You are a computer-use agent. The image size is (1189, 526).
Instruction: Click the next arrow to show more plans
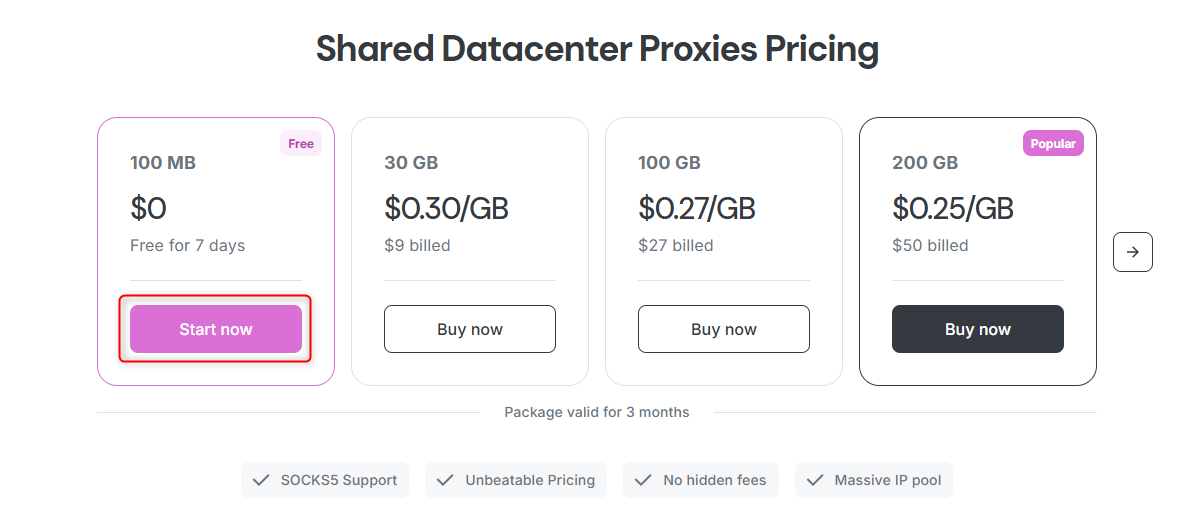coord(1132,252)
